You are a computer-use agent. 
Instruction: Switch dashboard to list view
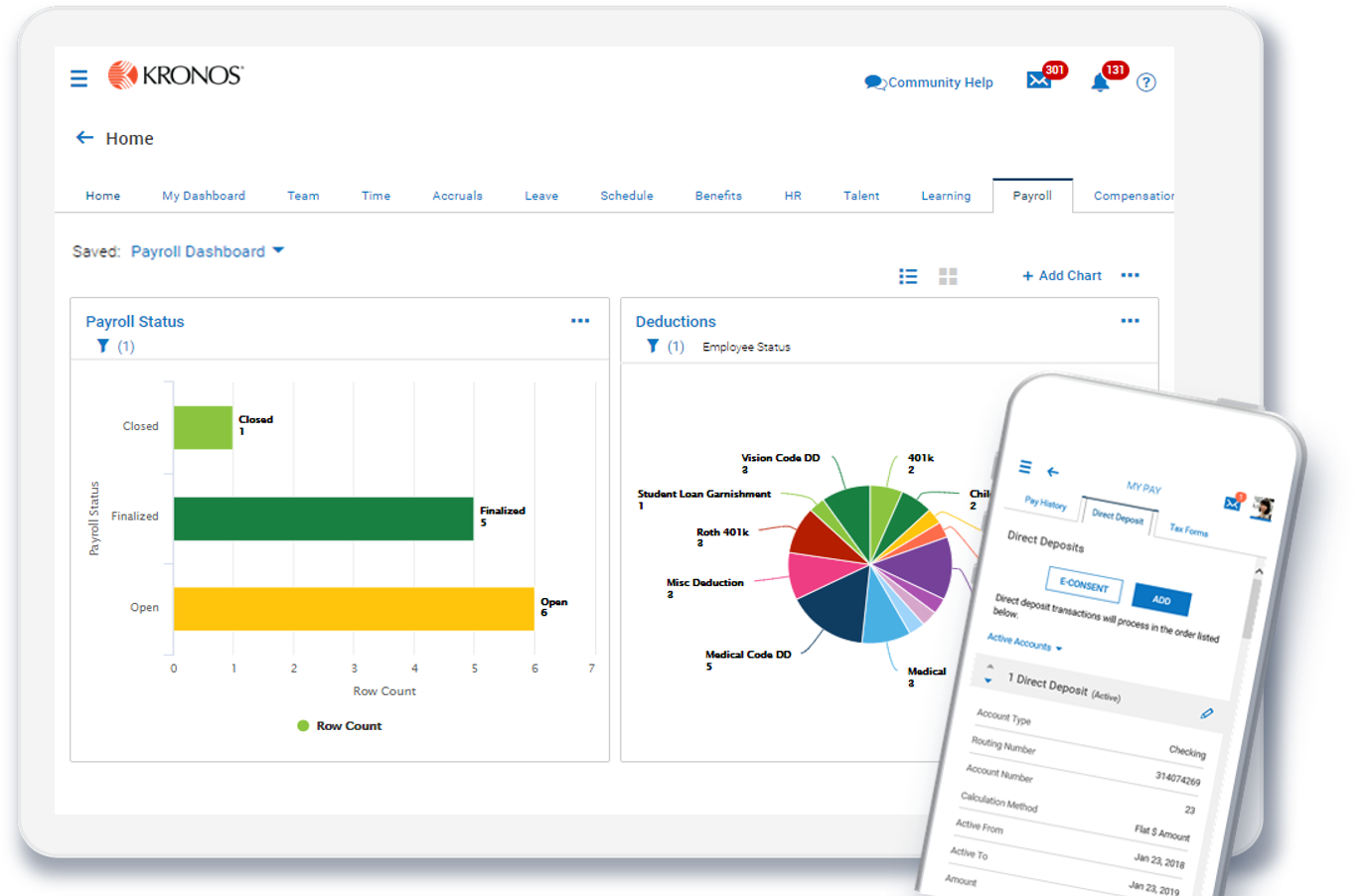pyautogui.click(x=908, y=276)
